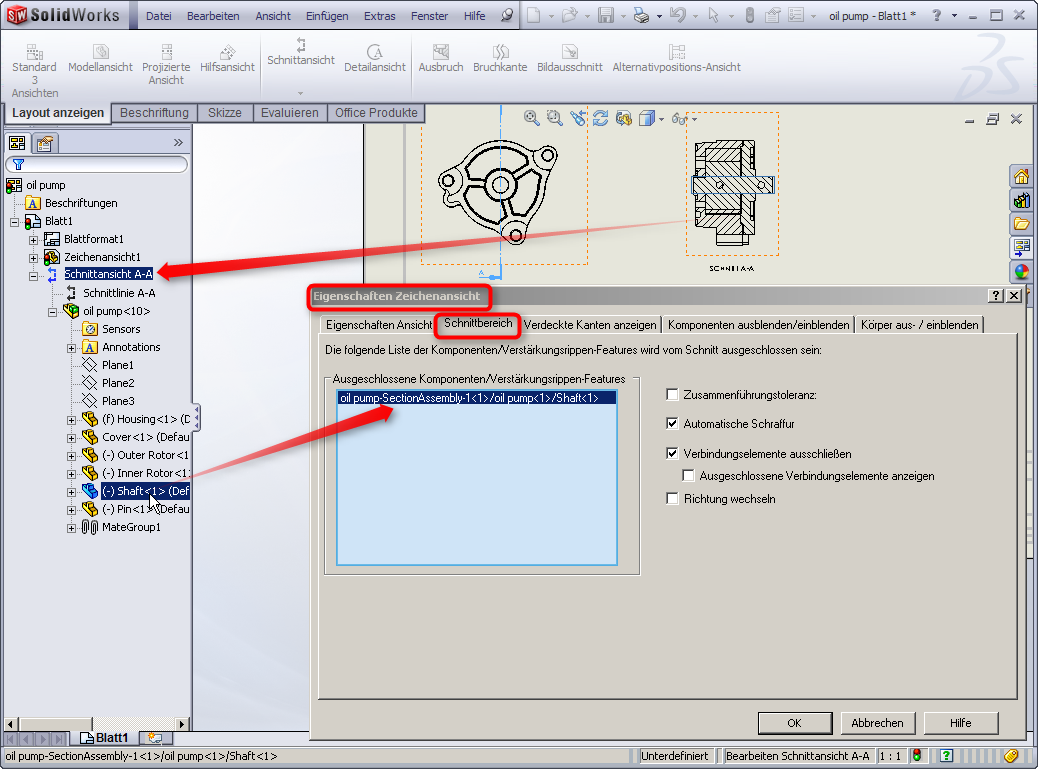The height and width of the screenshot is (769, 1038).
Task: Select the Alternativpositions-Ansicht tool
Action: pyautogui.click(x=676, y=58)
